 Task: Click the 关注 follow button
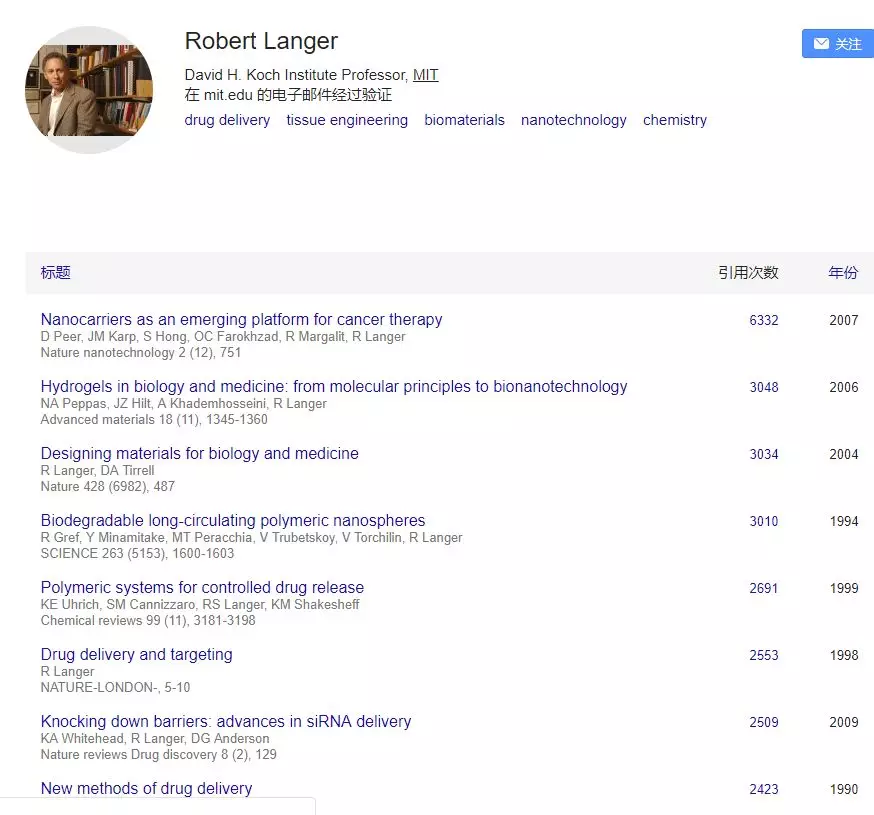(x=838, y=44)
